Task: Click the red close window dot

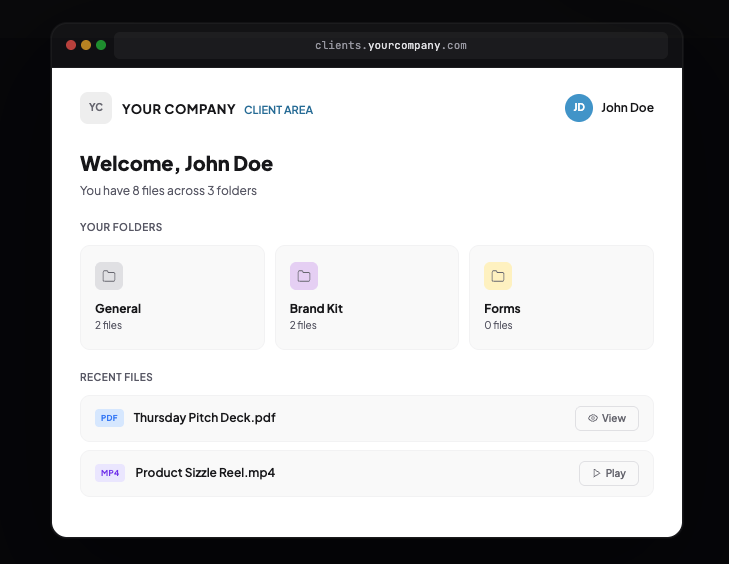Action: 71,45
